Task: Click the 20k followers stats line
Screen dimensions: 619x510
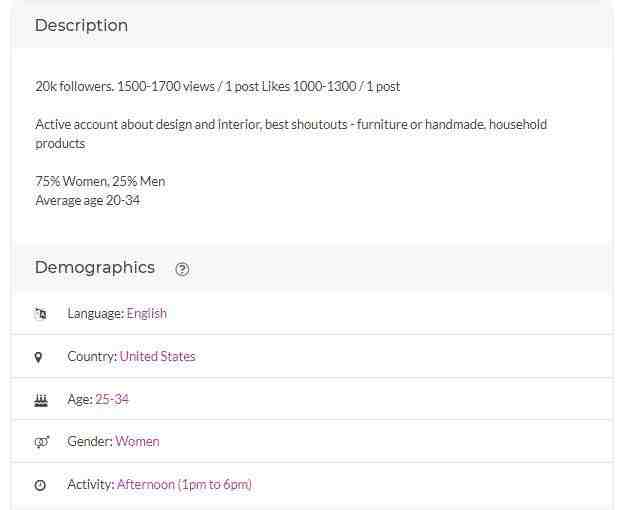Action: 218,86
